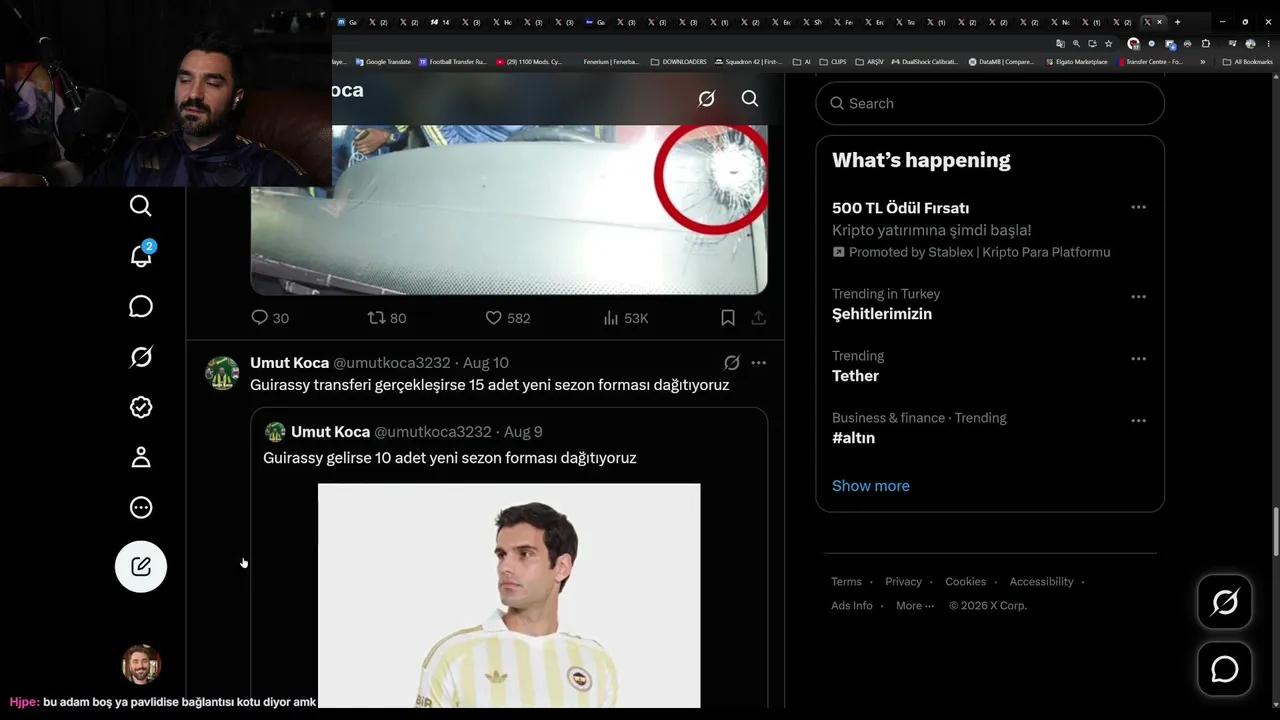Open the browser Extensions puzzle icon
Image resolution: width=1280 pixels, height=720 pixels.
pyautogui.click(x=1205, y=44)
